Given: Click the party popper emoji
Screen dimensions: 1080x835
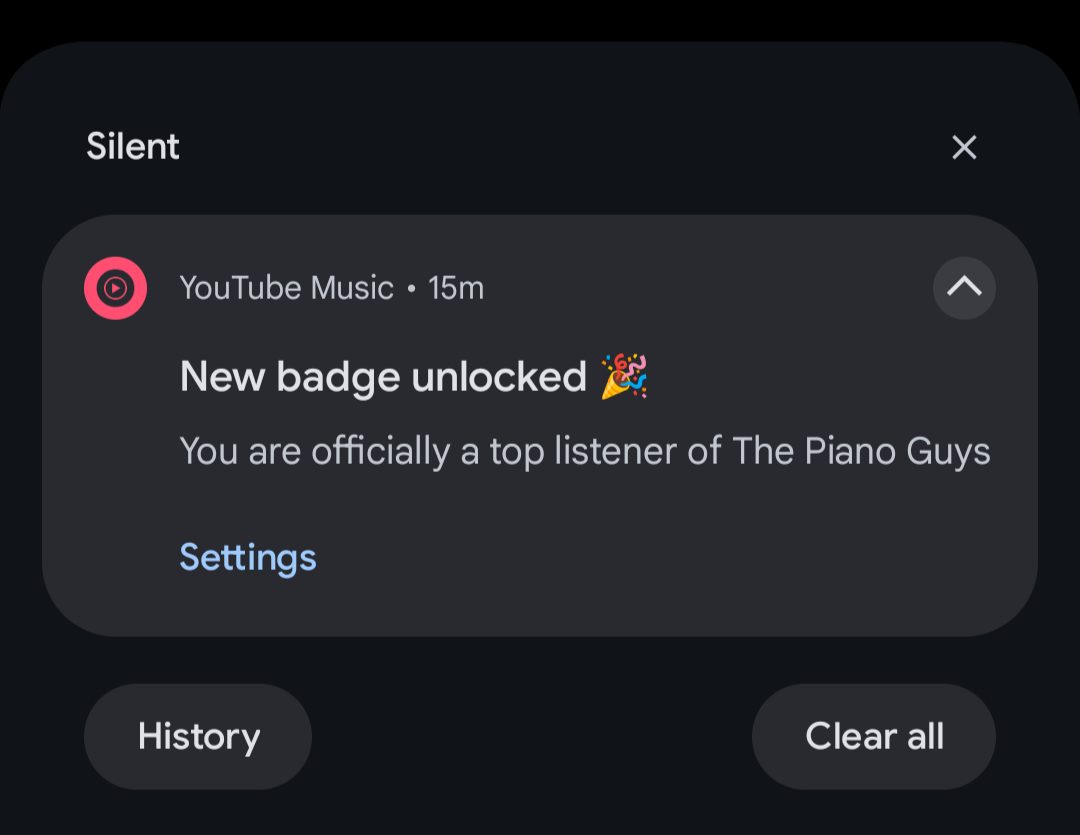Looking at the screenshot, I should (x=624, y=377).
